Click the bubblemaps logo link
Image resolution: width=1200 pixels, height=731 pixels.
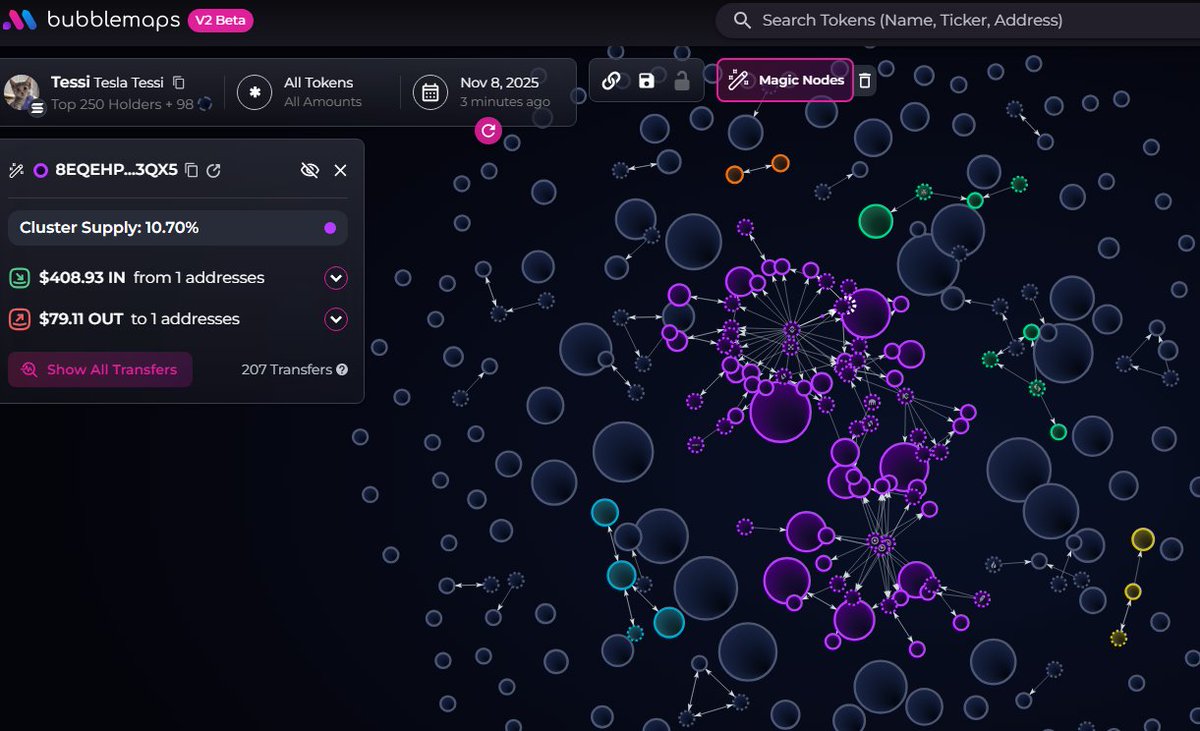point(92,20)
